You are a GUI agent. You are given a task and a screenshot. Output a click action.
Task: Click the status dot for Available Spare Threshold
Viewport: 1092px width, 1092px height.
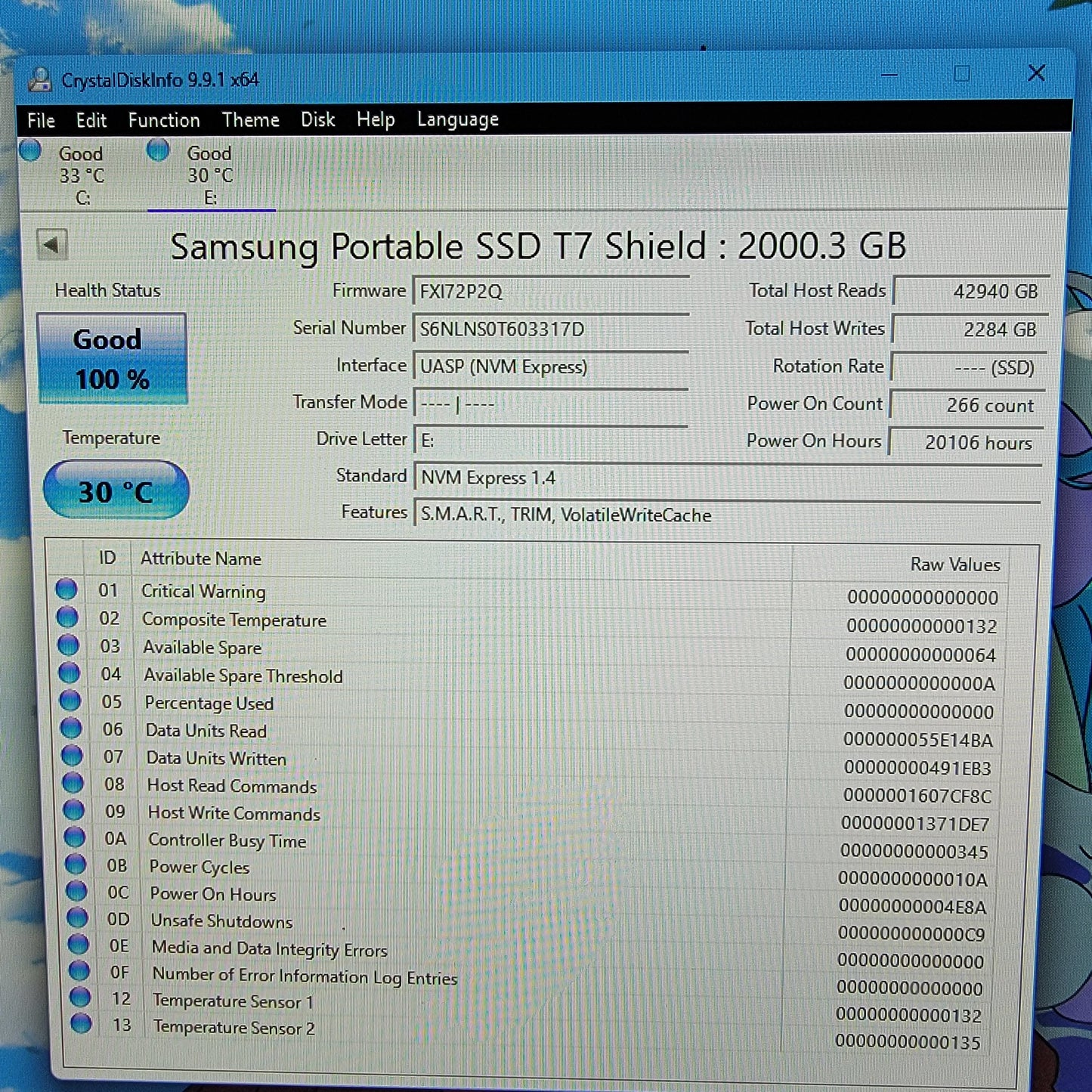[x=69, y=673]
